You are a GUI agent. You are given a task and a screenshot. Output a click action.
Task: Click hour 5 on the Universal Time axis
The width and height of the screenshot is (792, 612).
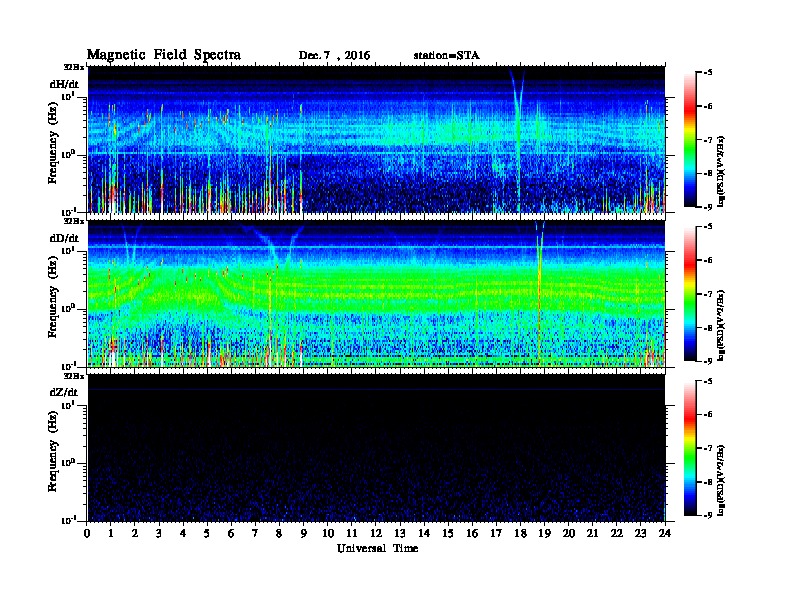pos(207,533)
